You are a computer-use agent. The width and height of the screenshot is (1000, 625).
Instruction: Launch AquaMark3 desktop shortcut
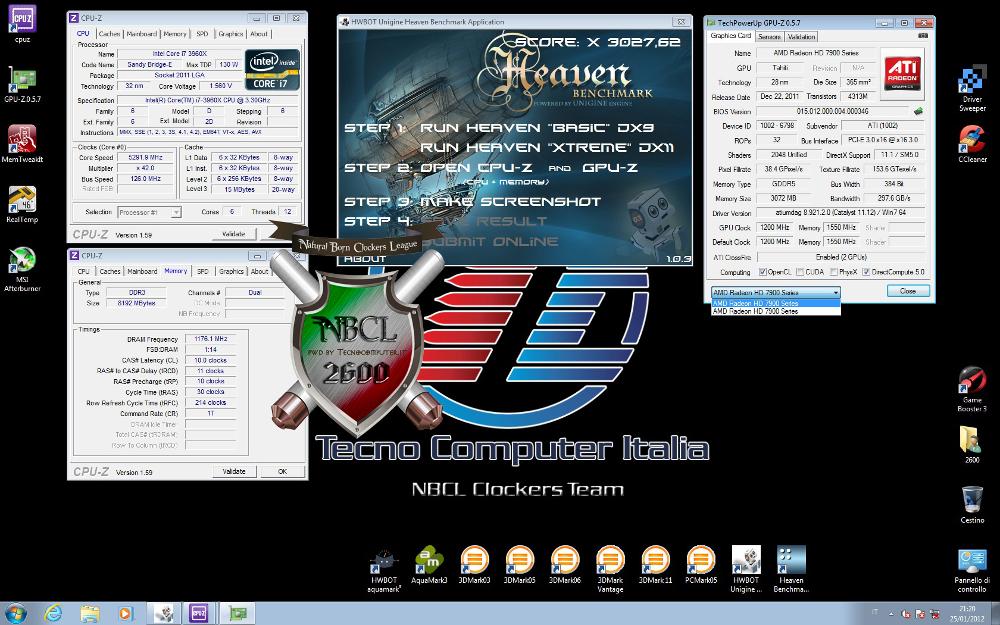tap(429, 565)
